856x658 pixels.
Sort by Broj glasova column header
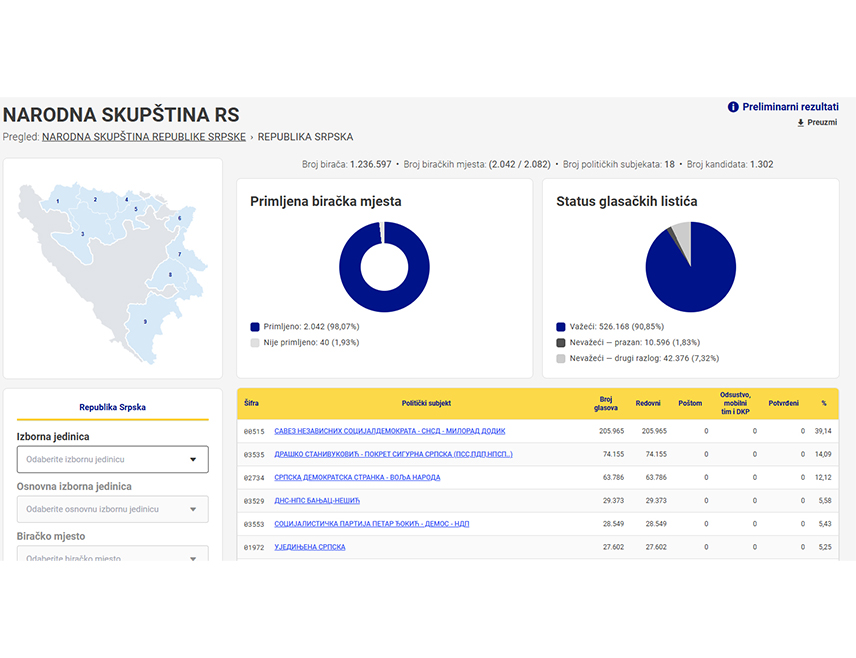point(605,404)
